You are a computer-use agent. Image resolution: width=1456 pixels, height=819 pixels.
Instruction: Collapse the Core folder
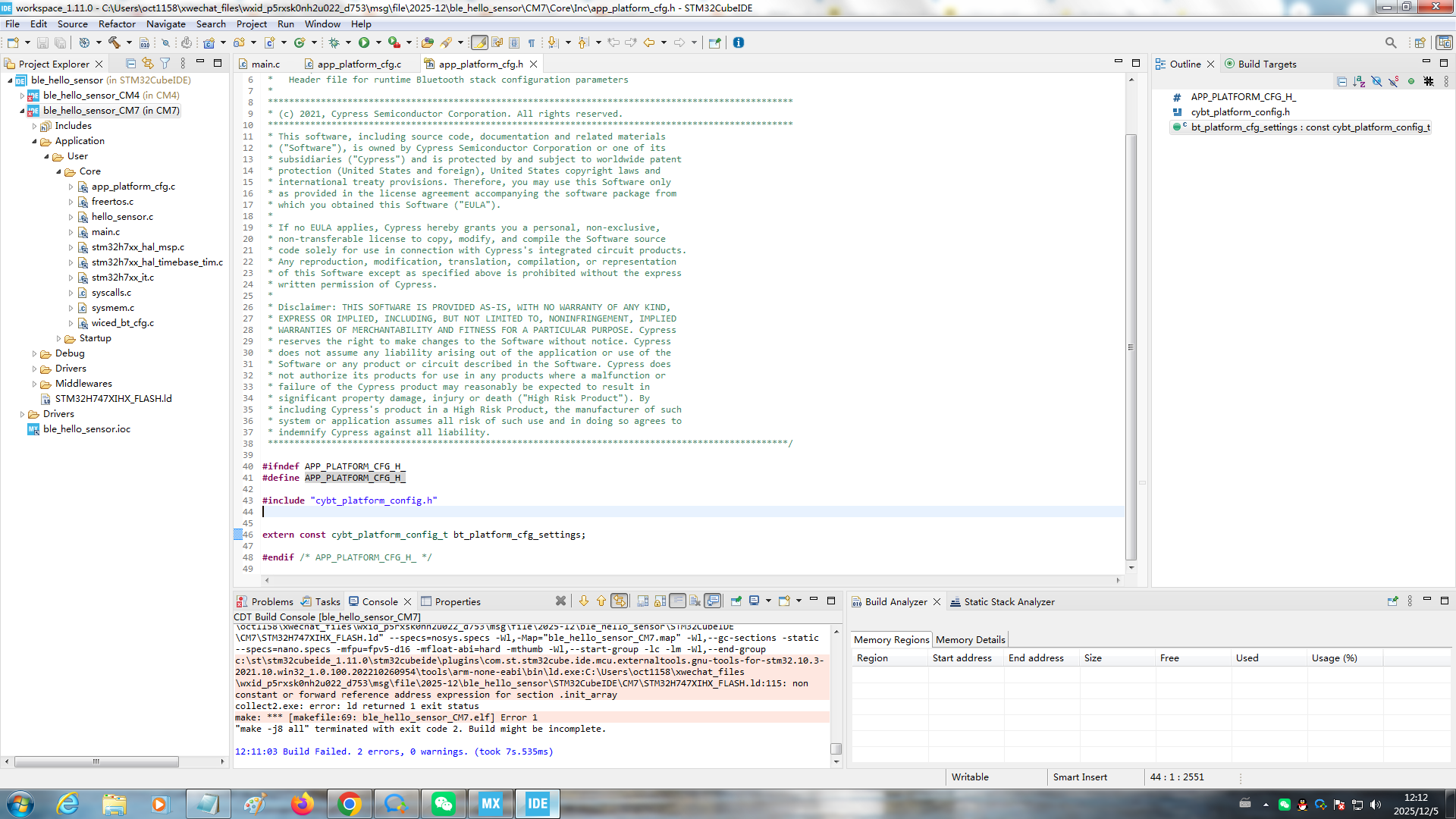click(59, 171)
